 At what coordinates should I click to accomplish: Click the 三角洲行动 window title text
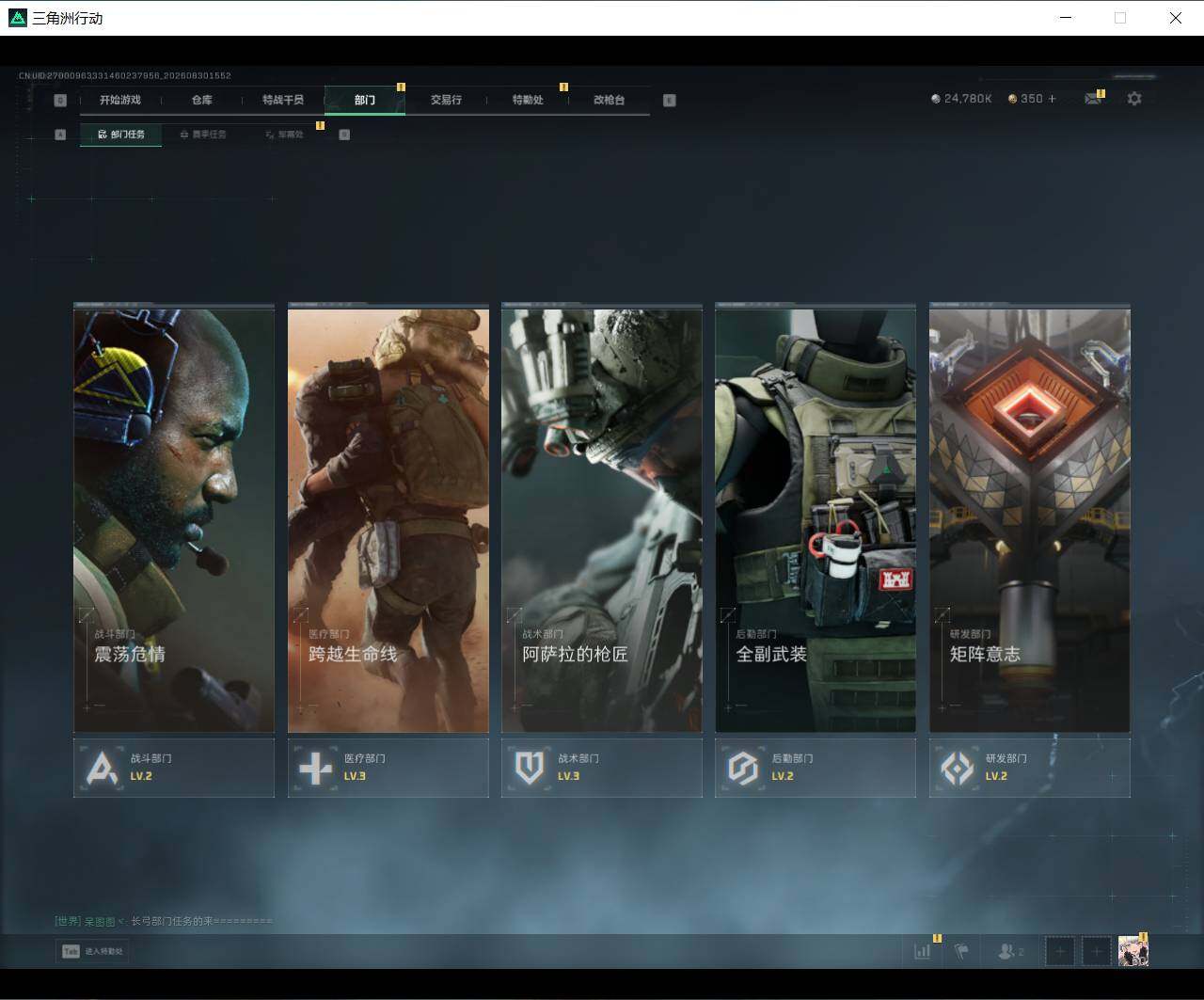point(68,18)
